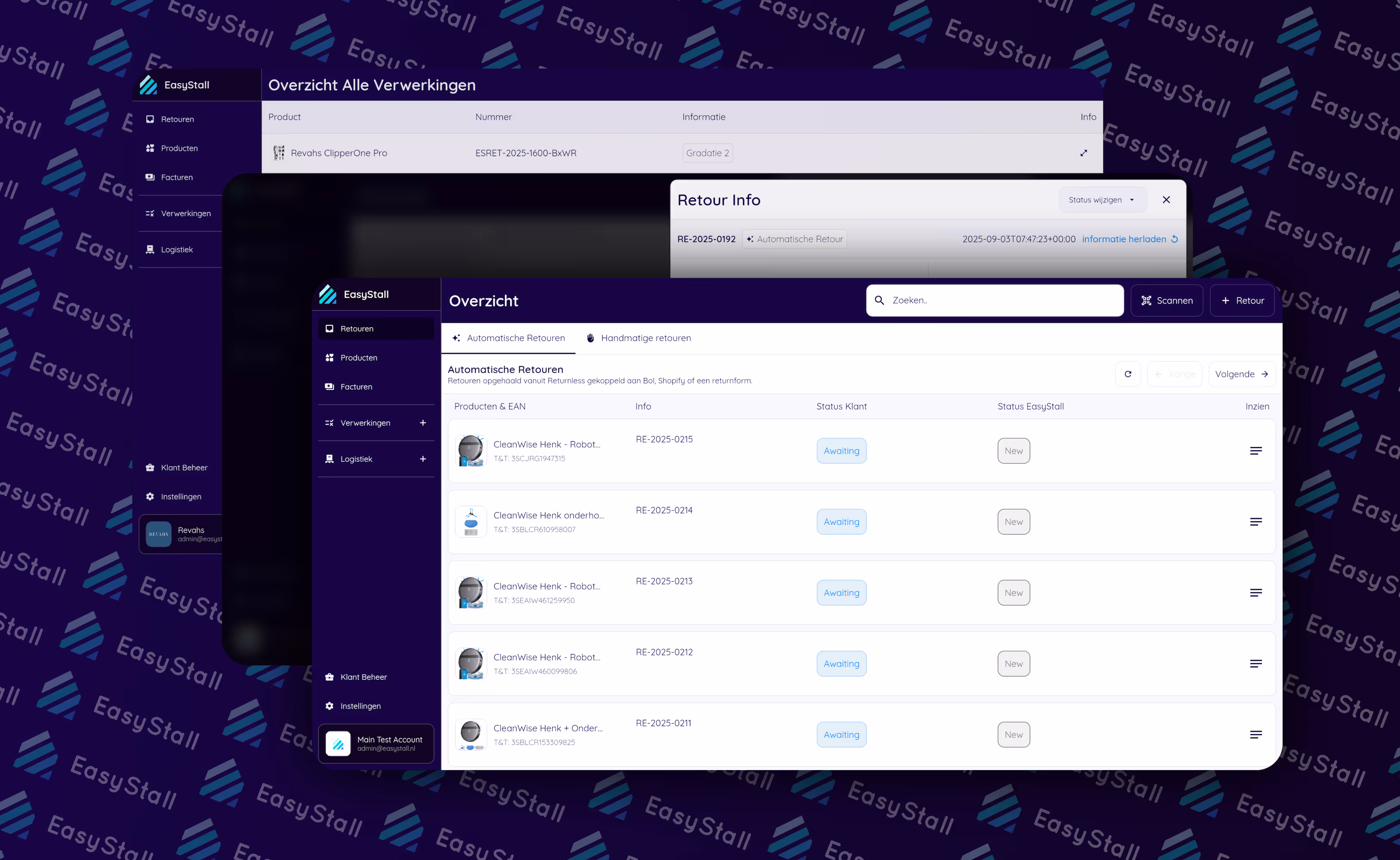
Task: Open details menu icon for RE-2025-0212
Action: 1255,663
